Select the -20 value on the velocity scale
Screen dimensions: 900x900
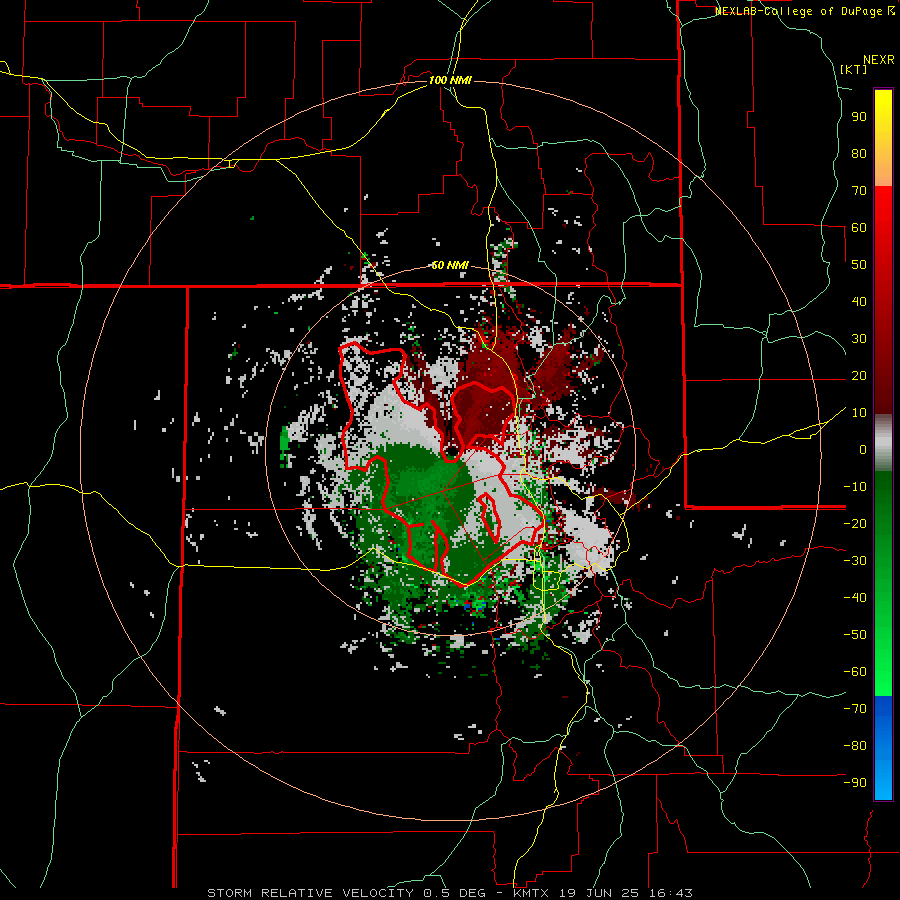[855, 523]
